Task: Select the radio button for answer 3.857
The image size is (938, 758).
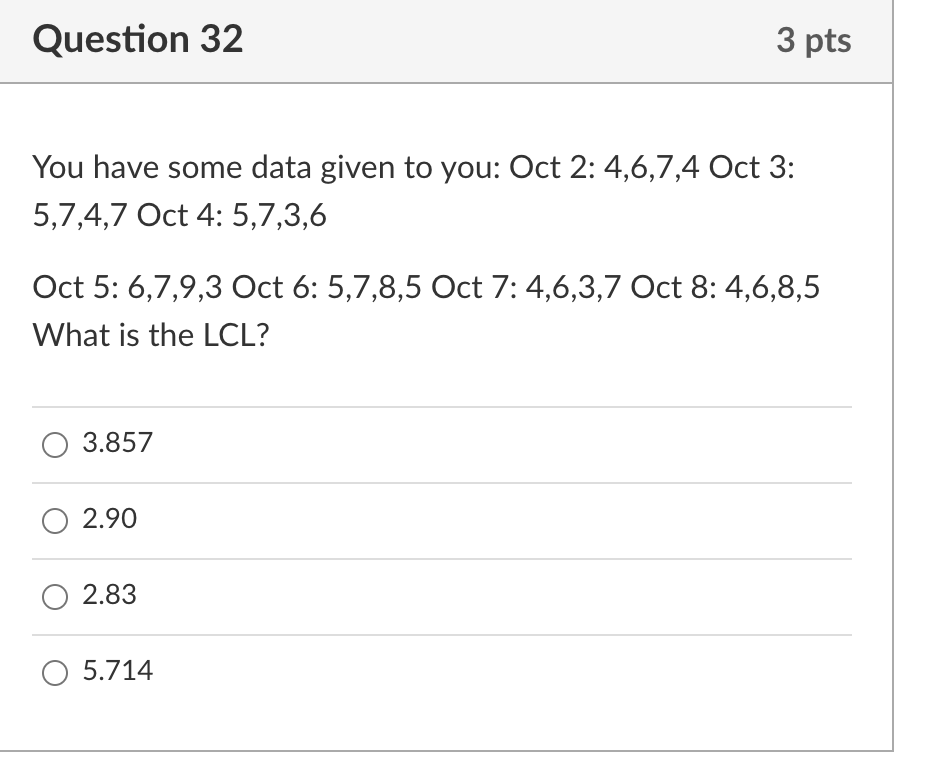Action: (55, 443)
